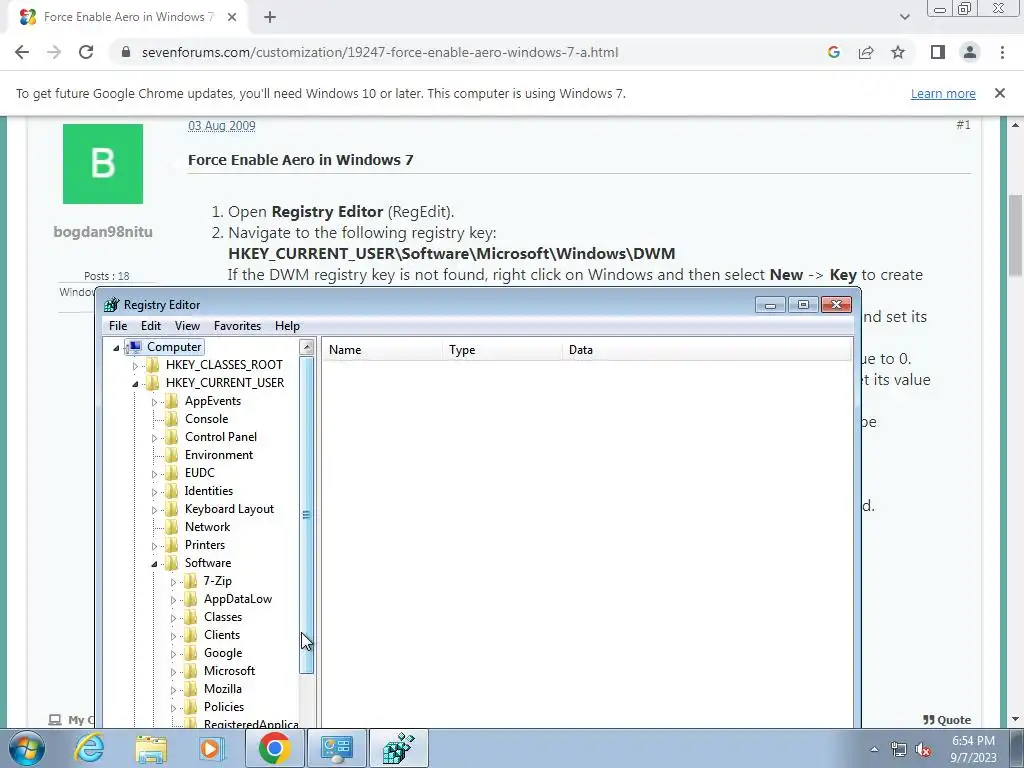Viewport: 1024px width, 768px height.
Task: Click the HKEY_CLASSES_ROOT folder icon
Action: point(153,364)
